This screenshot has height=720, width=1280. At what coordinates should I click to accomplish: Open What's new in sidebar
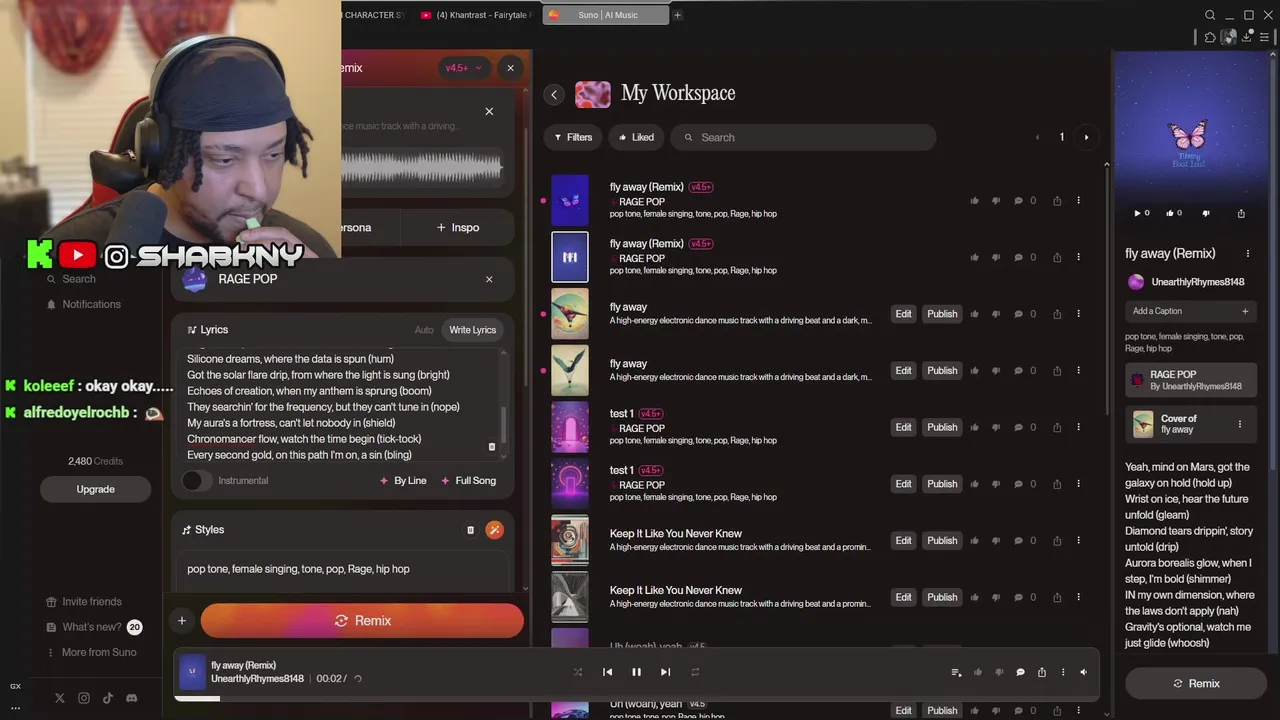click(93, 627)
